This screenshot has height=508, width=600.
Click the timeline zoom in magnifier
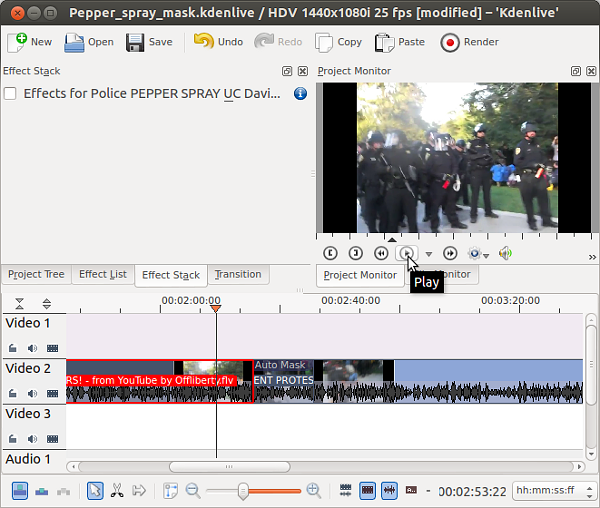pyautogui.click(x=314, y=490)
